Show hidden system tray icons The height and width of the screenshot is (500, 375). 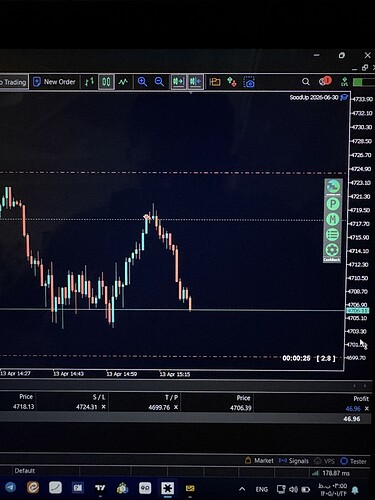pos(242,489)
